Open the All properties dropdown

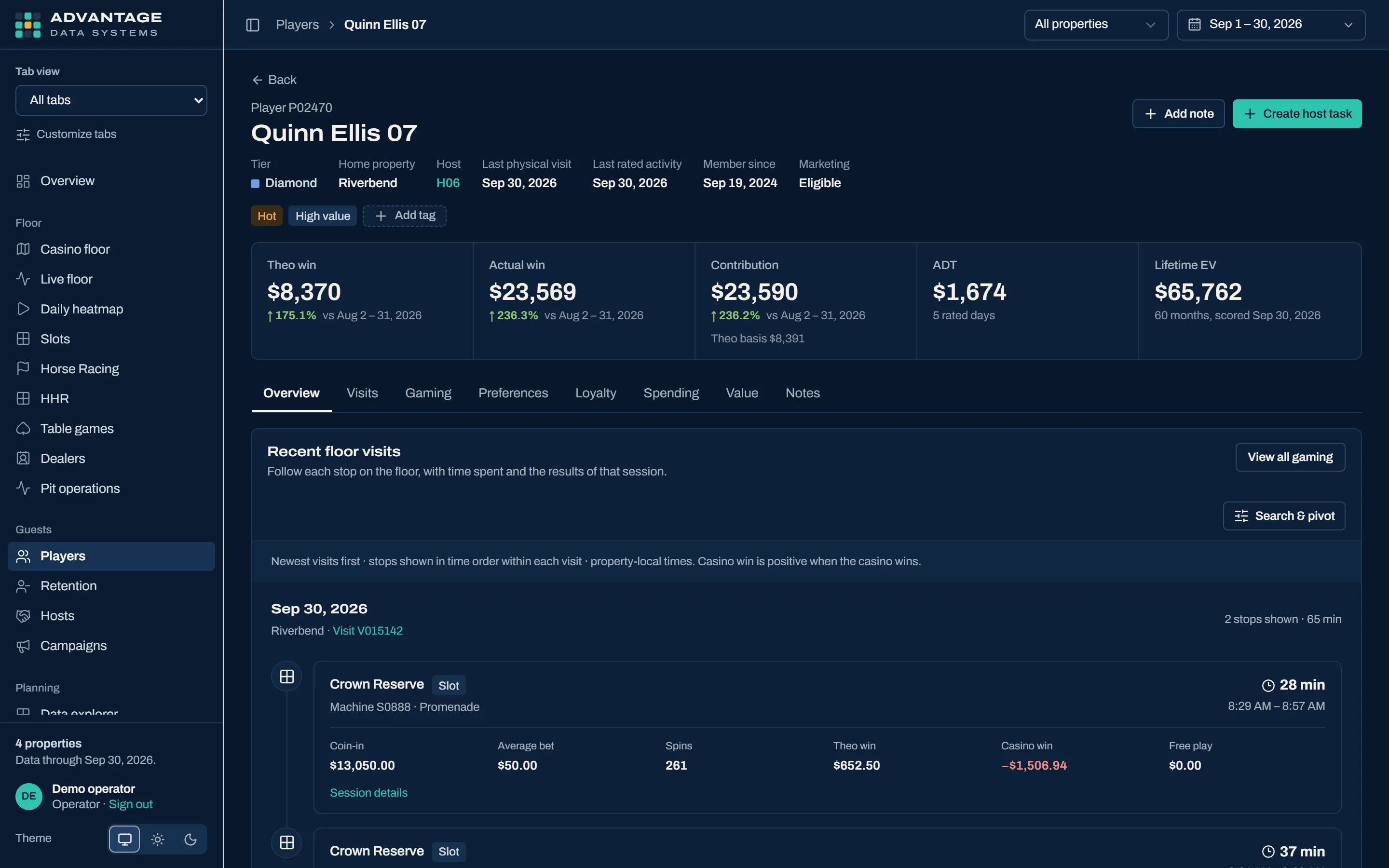[x=1096, y=25]
